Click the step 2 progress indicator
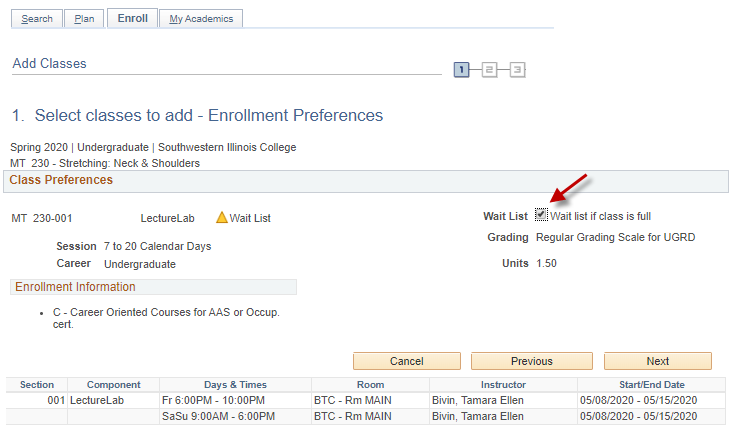 point(489,70)
